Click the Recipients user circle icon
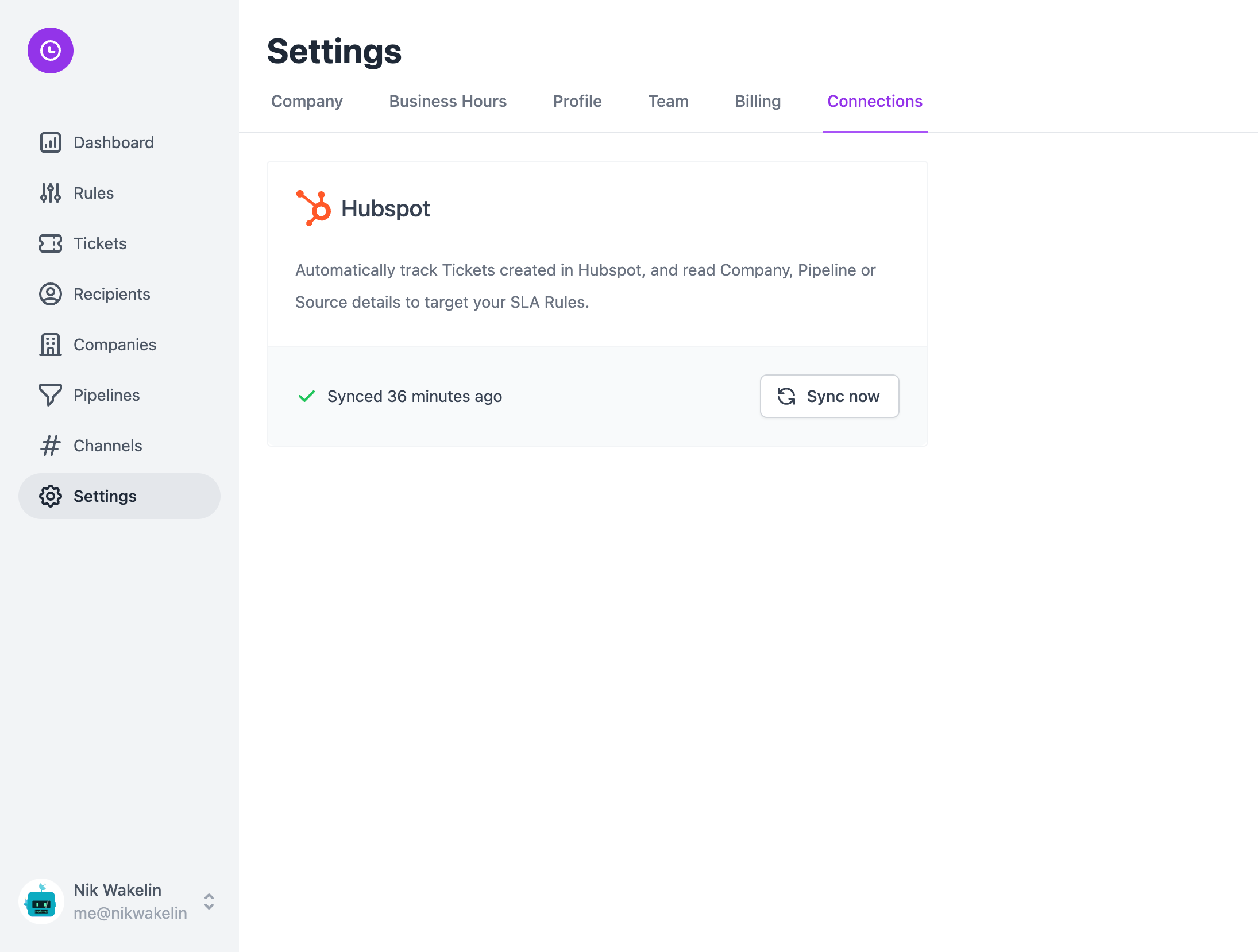1258x952 pixels. (x=51, y=294)
